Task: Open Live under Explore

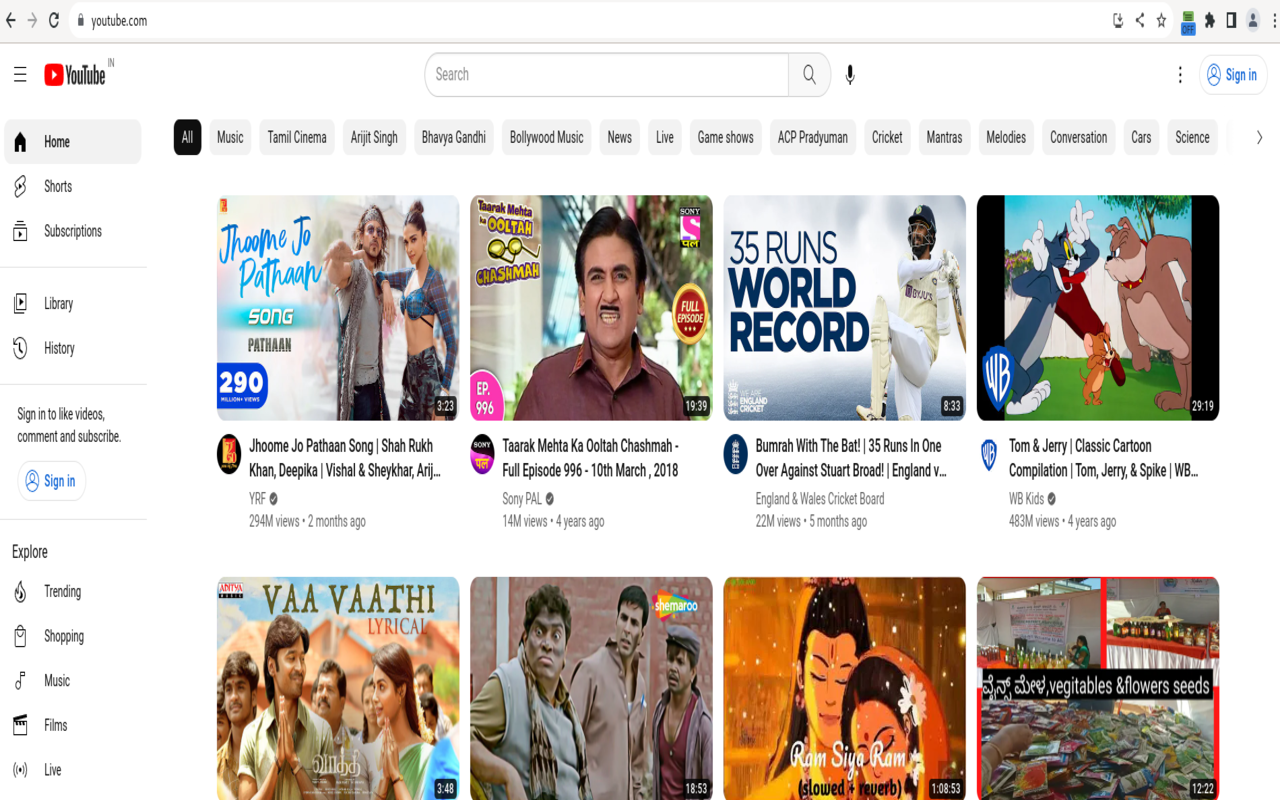Action: 72,770
